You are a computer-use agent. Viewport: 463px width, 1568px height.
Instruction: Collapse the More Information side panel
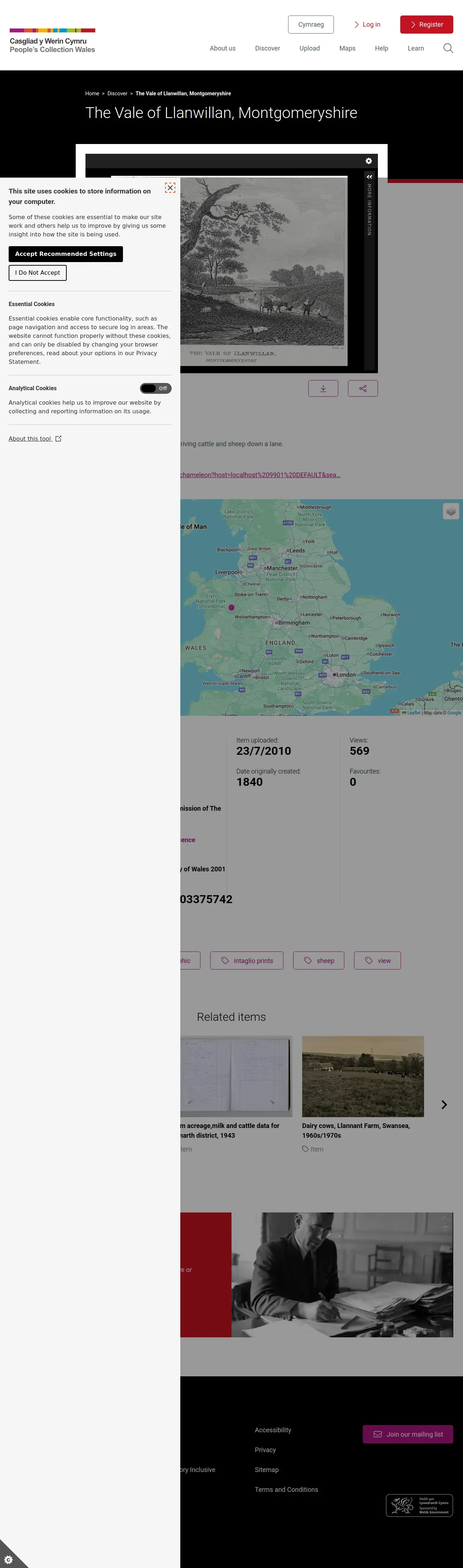coord(369,177)
